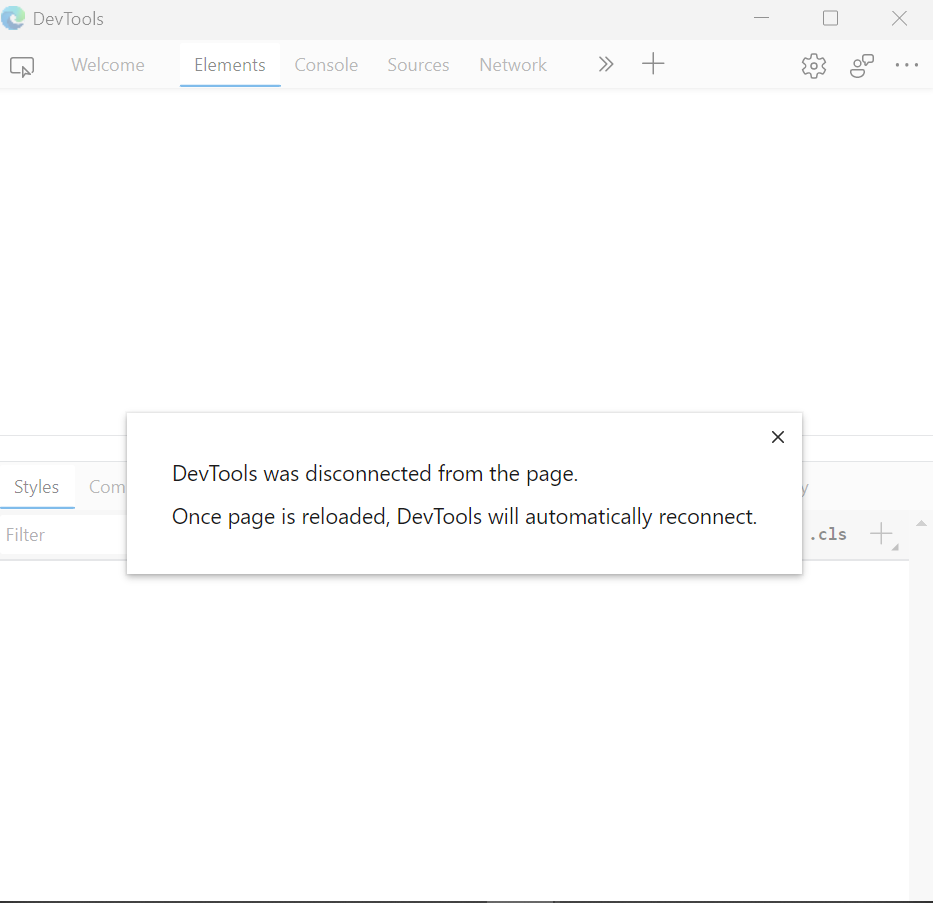Open the three-dots customize menu

[907, 65]
